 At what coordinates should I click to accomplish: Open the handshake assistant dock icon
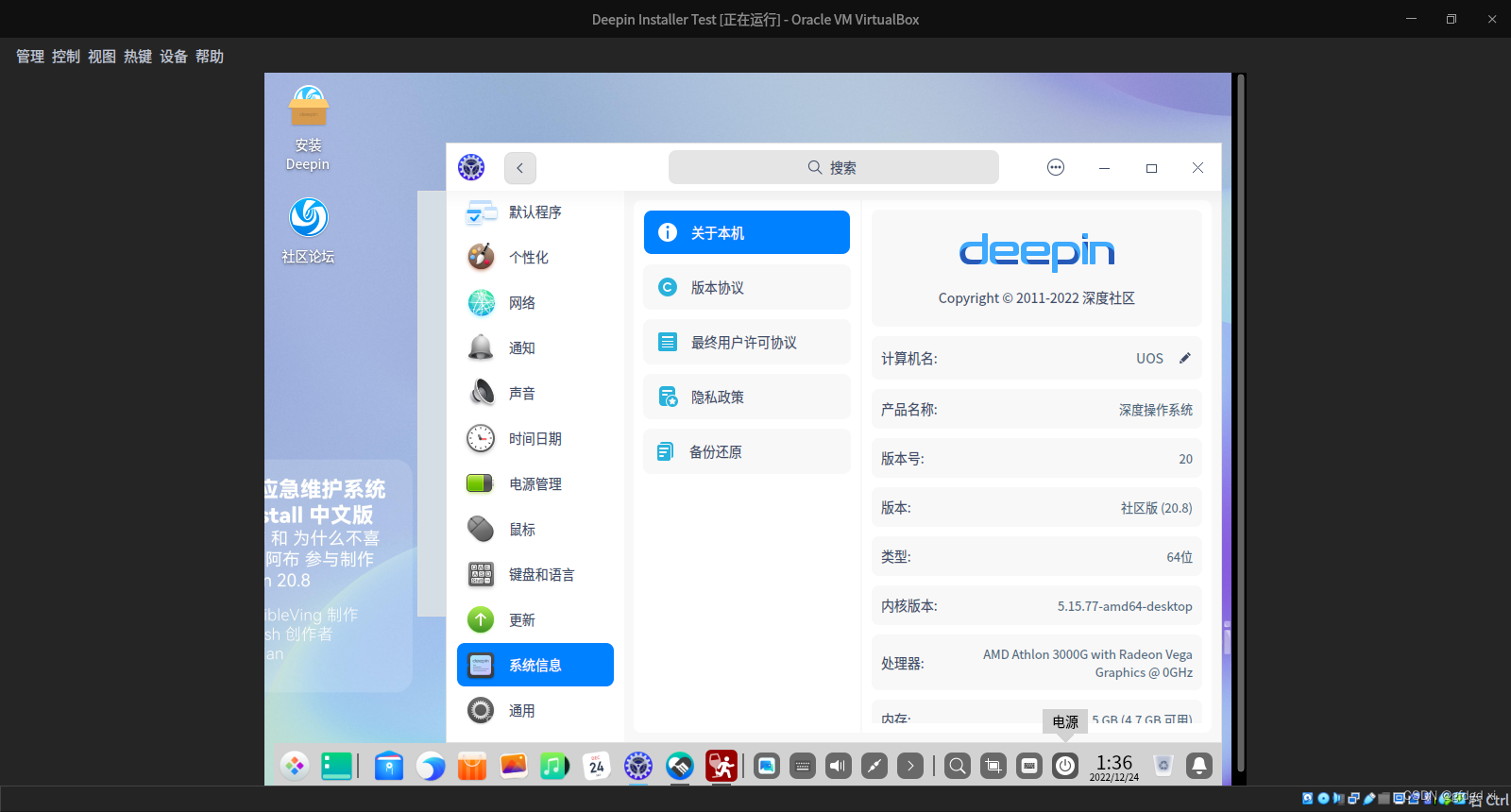pos(680,766)
